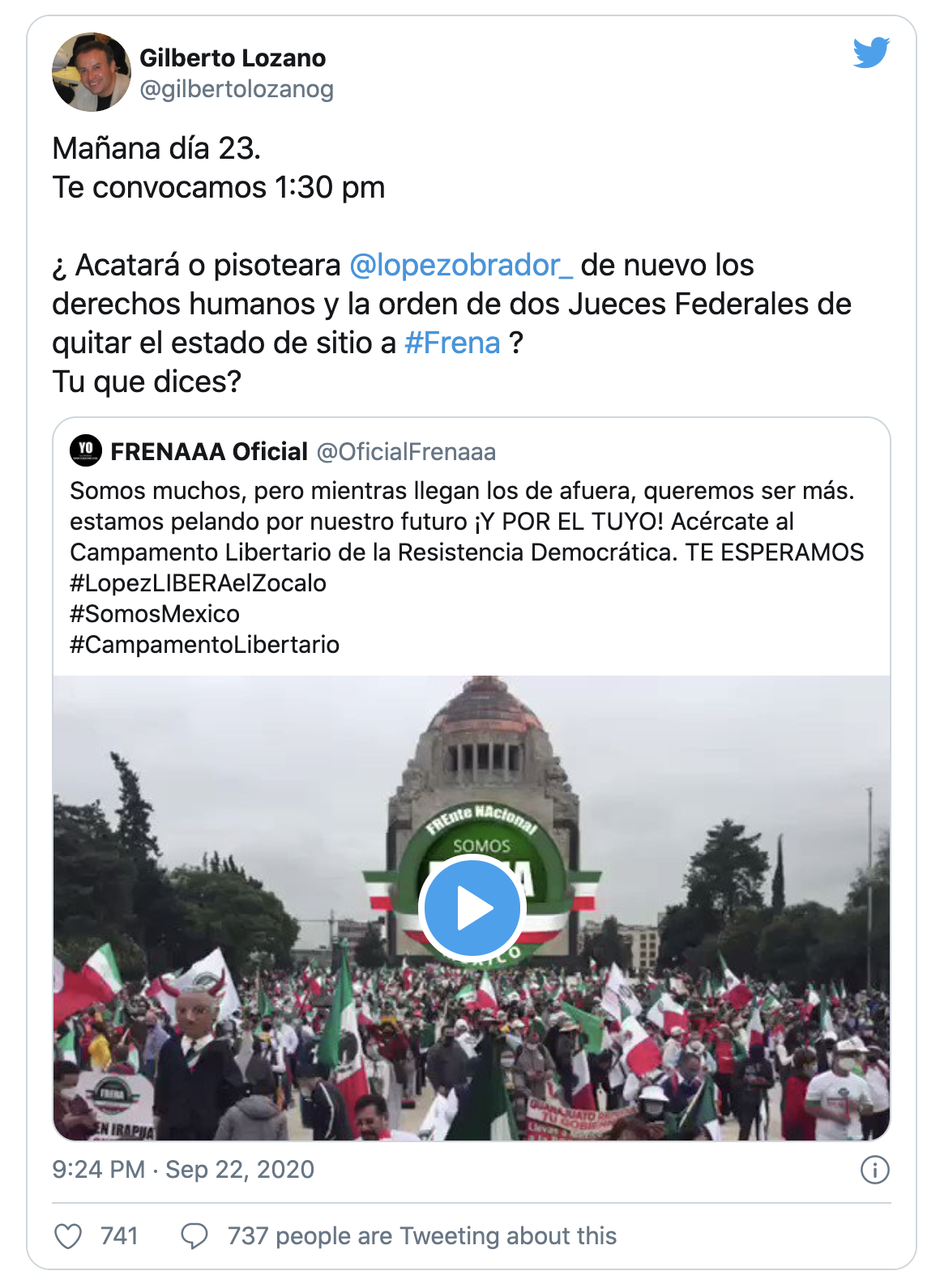Like the tweet with heart icon
This screenshot has width=940, height=1288.
coord(68,1236)
